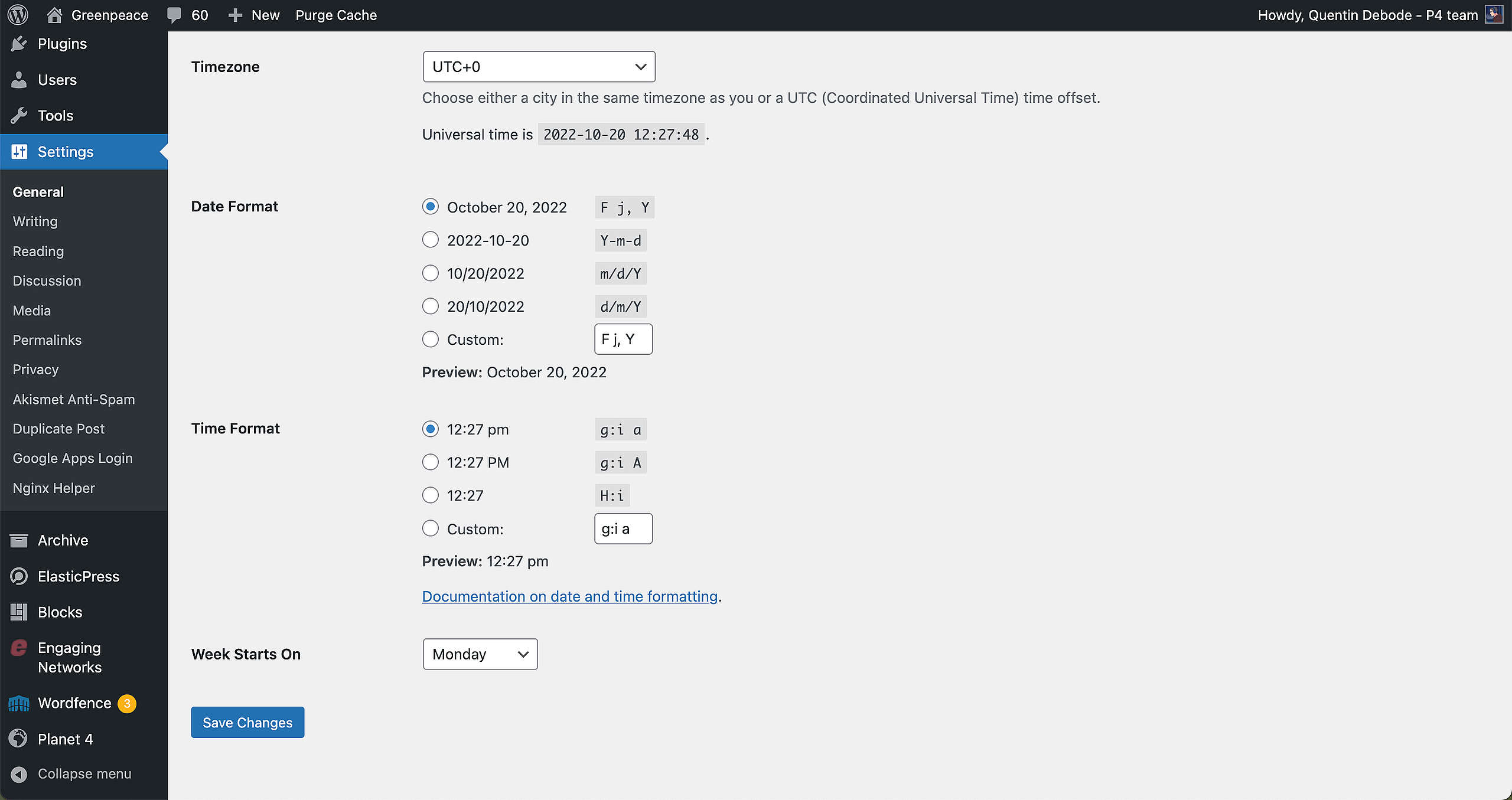Click the Archive box icon
The image size is (1512, 800).
[19, 540]
